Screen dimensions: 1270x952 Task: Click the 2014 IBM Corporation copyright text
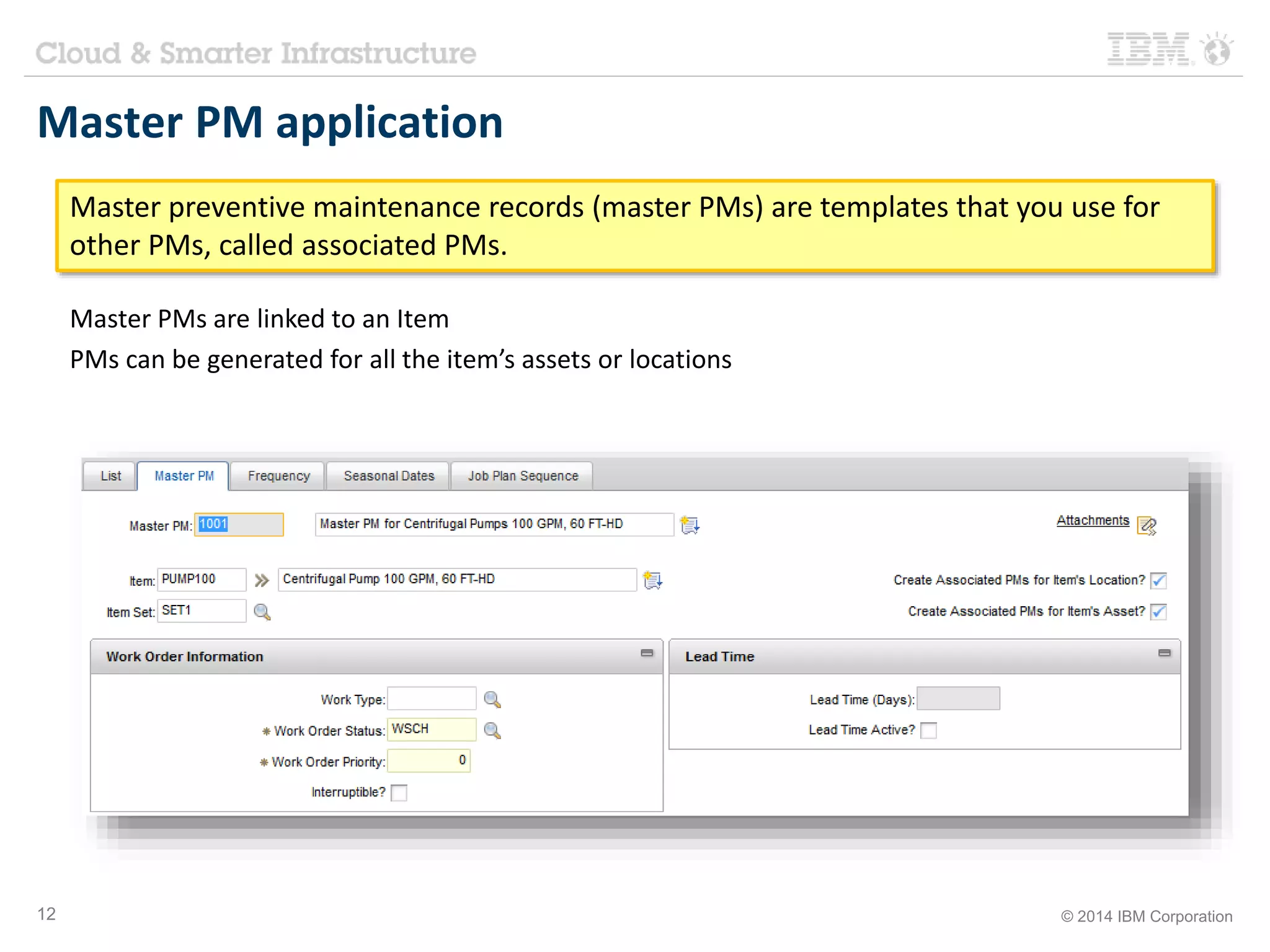[x=1147, y=917]
